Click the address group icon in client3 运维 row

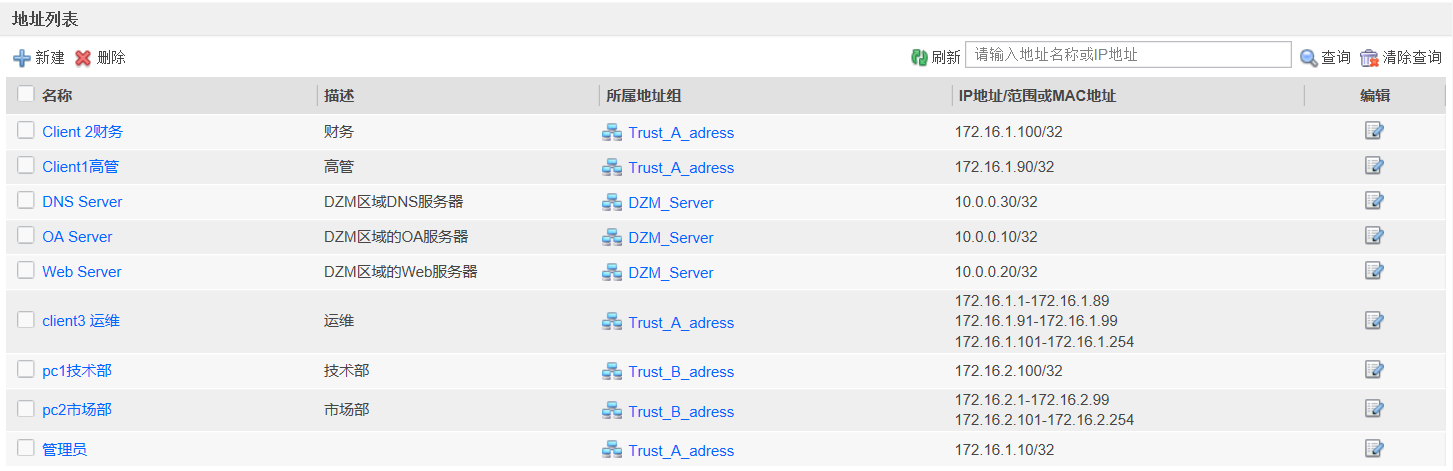pyautogui.click(x=612, y=322)
